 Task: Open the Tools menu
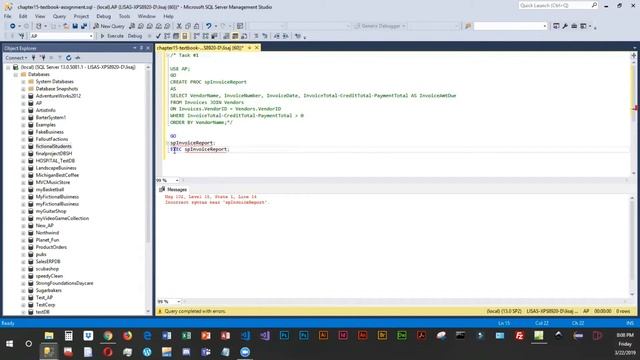coord(124,16)
